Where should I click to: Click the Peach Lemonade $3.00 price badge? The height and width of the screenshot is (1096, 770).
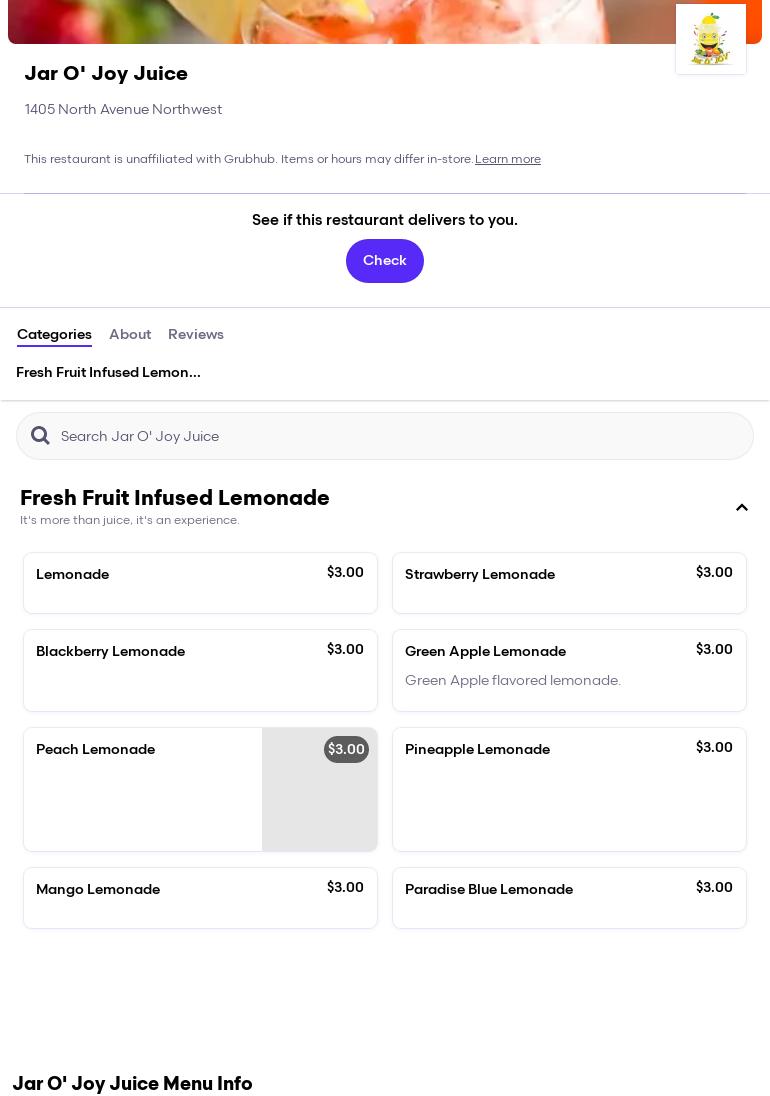[x=346, y=750]
